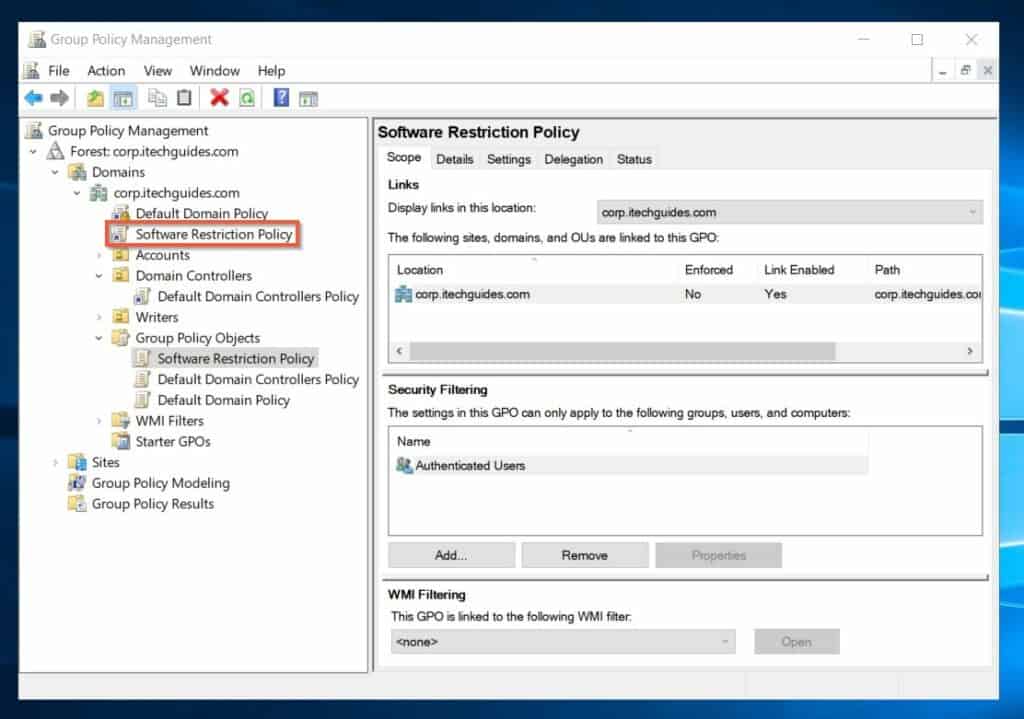This screenshot has height=719, width=1024.
Task: Open Help using the question mark icon
Action: [281, 98]
